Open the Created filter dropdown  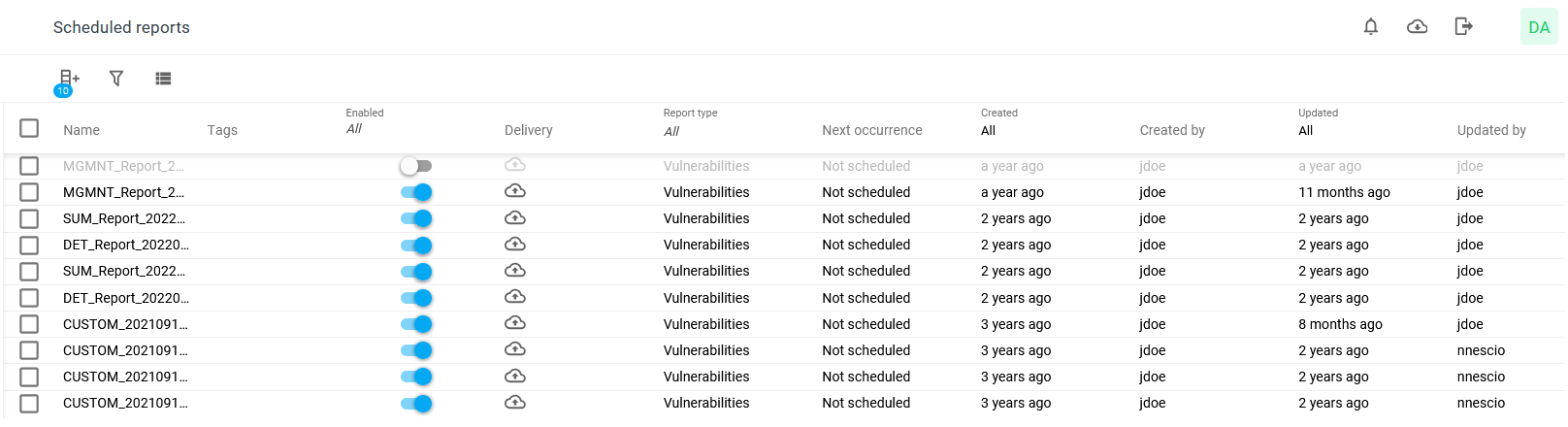[x=989, y=131]
